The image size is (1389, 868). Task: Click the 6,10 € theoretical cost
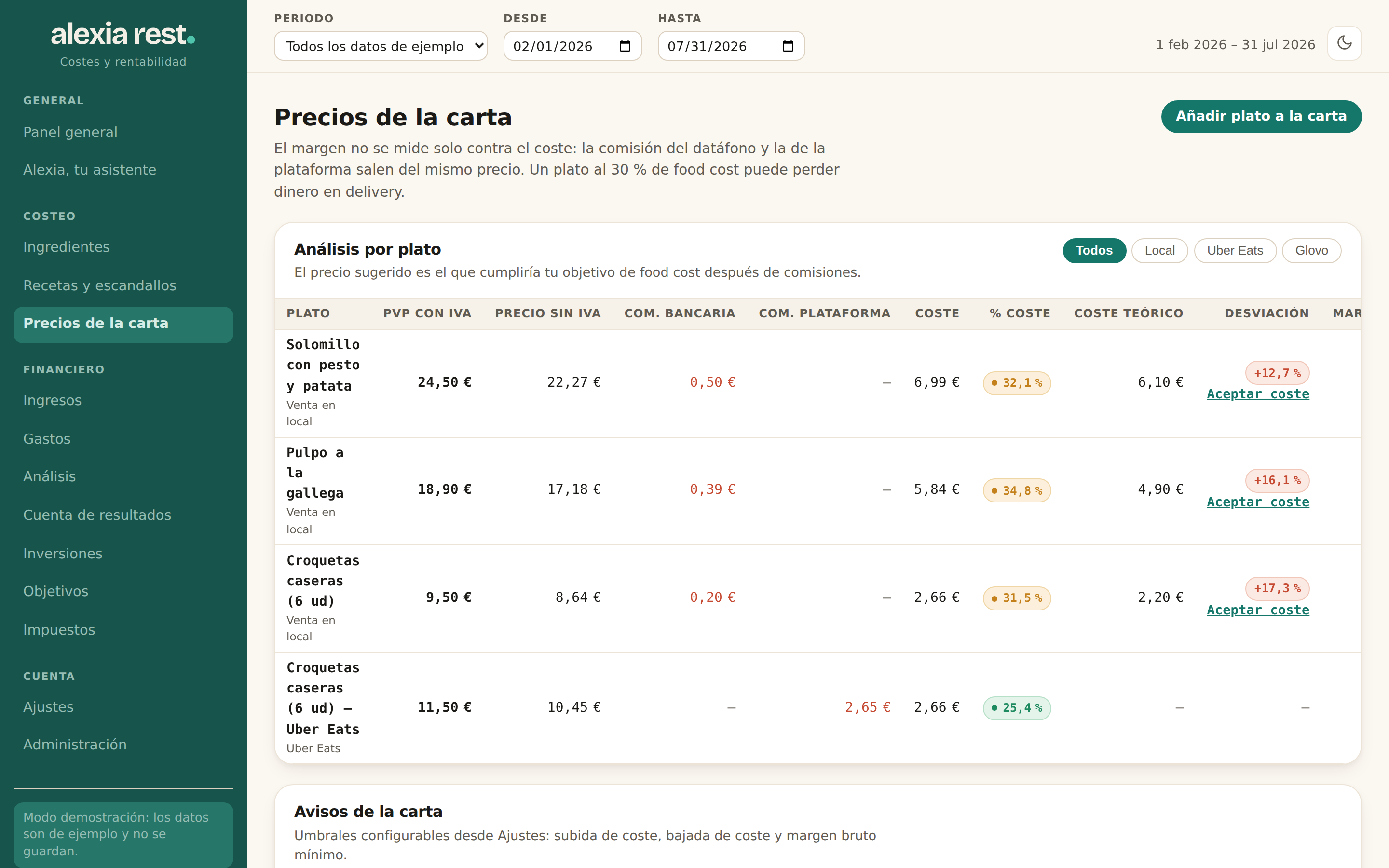point(1160,382)
